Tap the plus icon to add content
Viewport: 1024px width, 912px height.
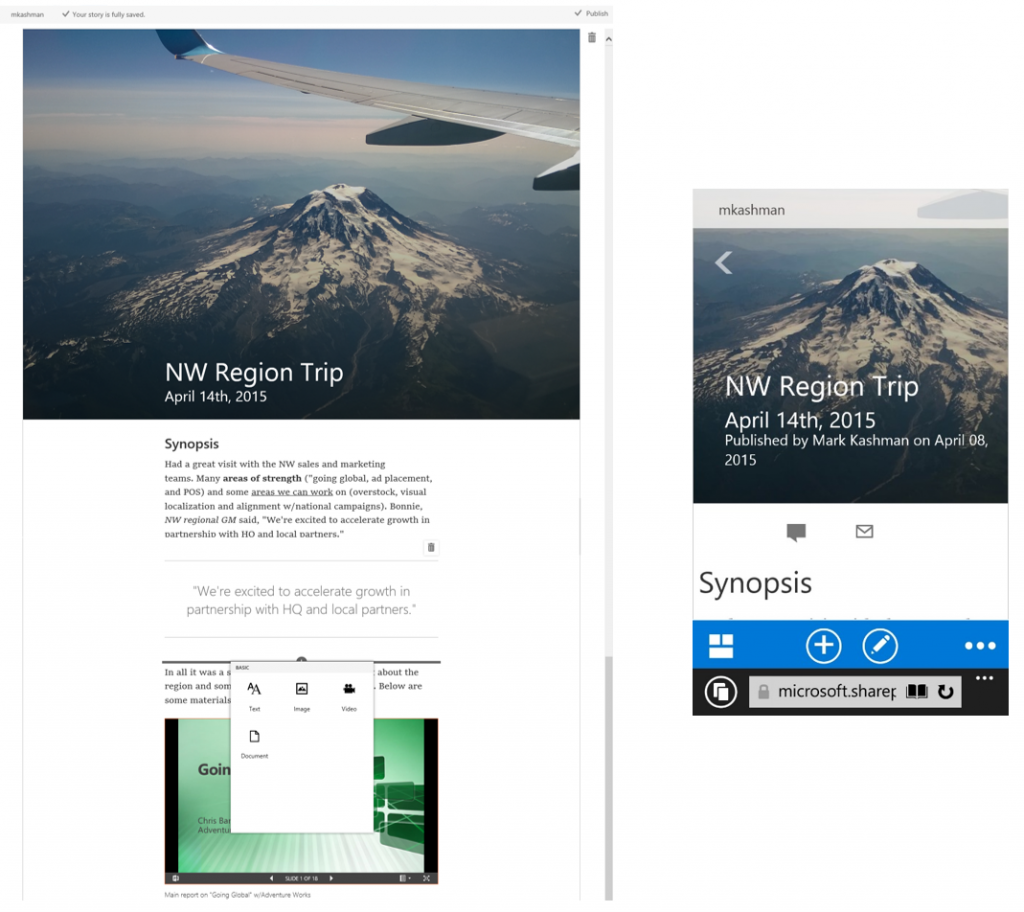[823, 645]
